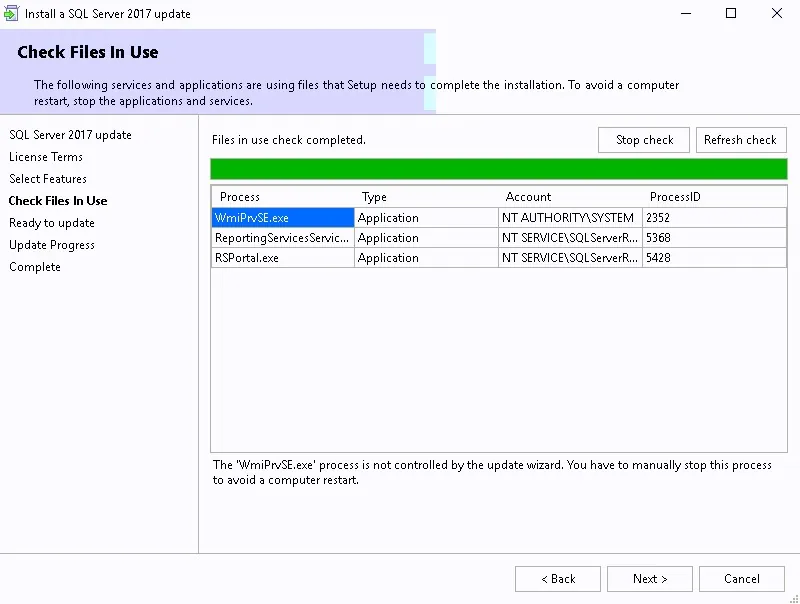Select the RSPortal.exe process row
Viewport: 800px width, 604px height.
[x=498, y=258]
